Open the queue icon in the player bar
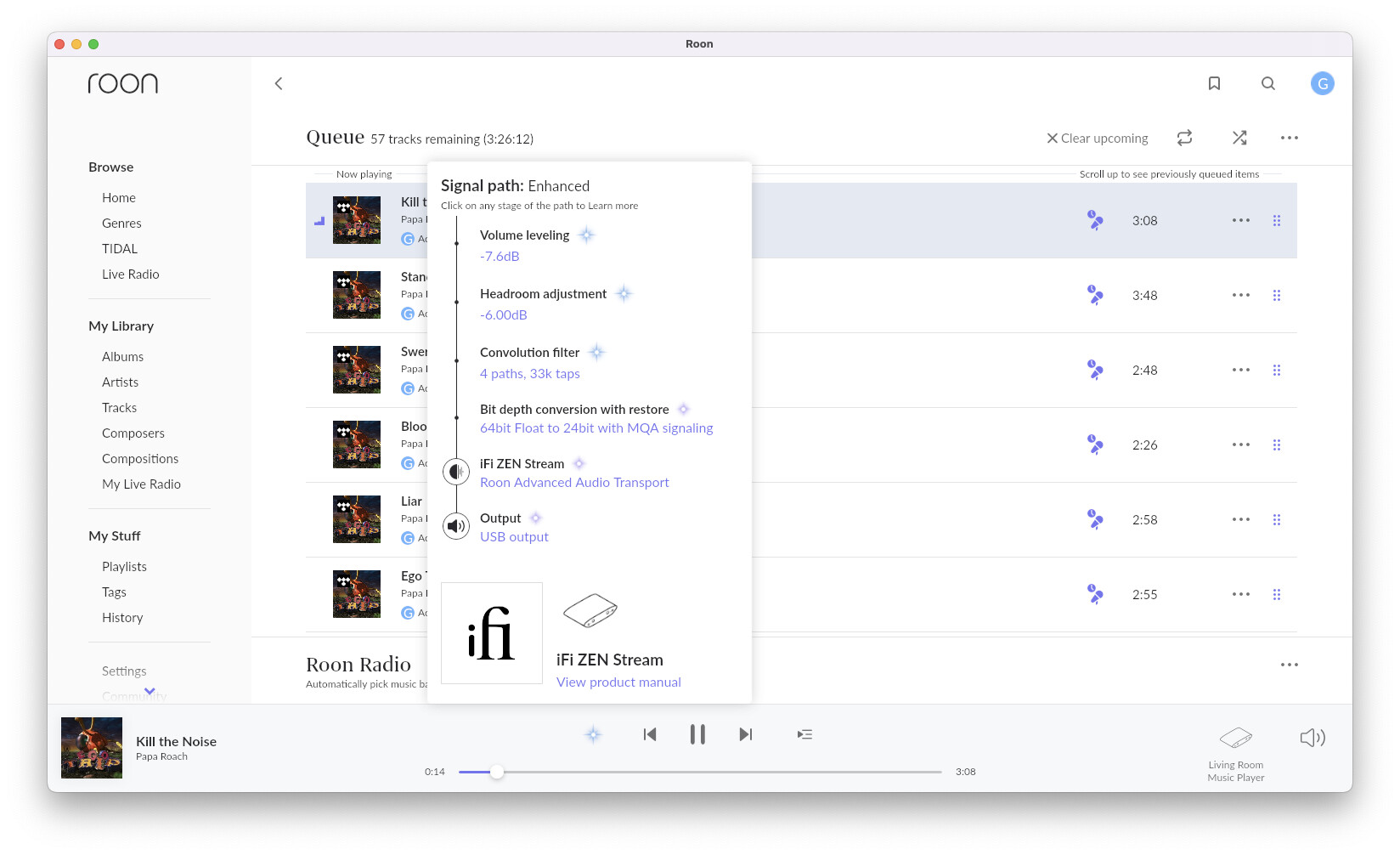This screenshot has height=855, width=1400. (x=804, y=734)
